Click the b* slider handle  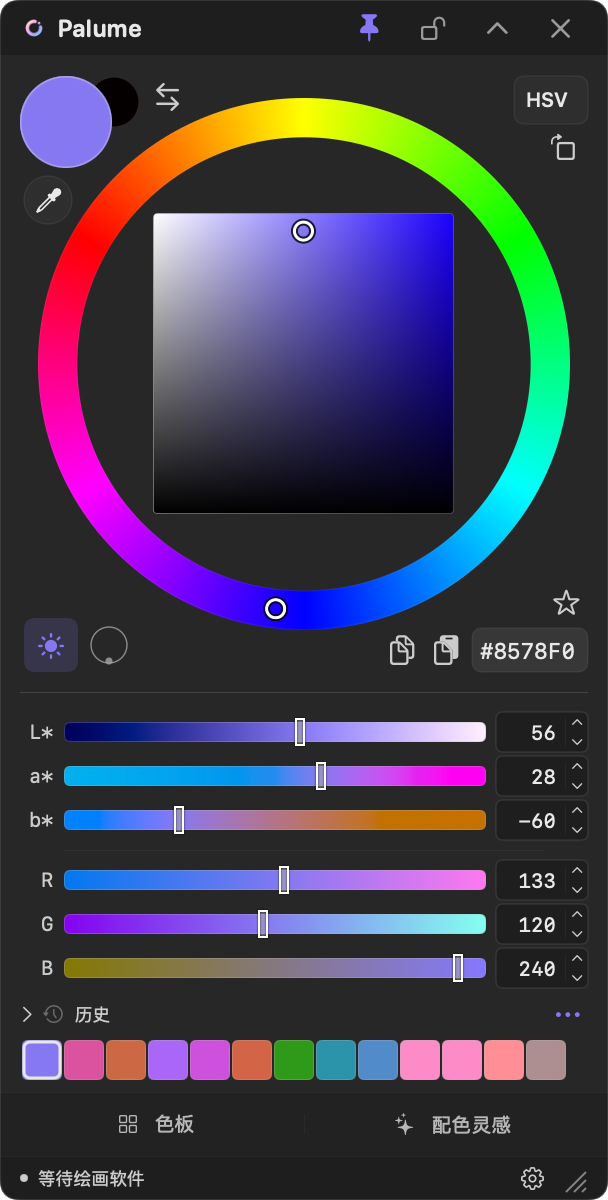pyautogui.click(x=179, y=820)
